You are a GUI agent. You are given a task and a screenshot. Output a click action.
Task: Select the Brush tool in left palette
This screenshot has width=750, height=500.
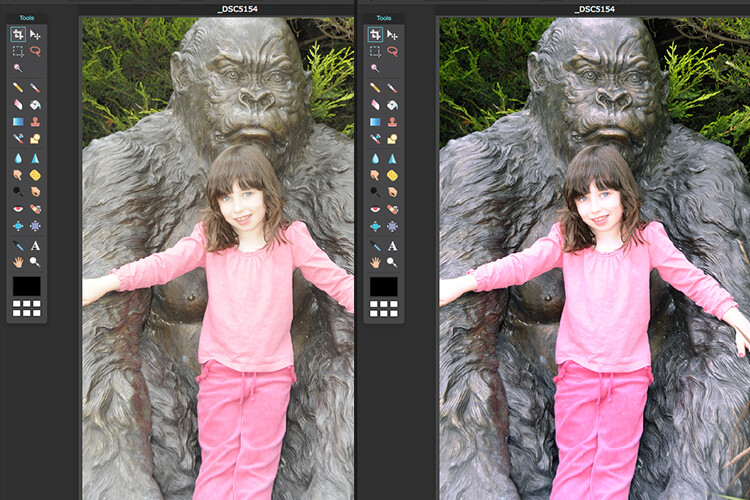tap(35, 88)
